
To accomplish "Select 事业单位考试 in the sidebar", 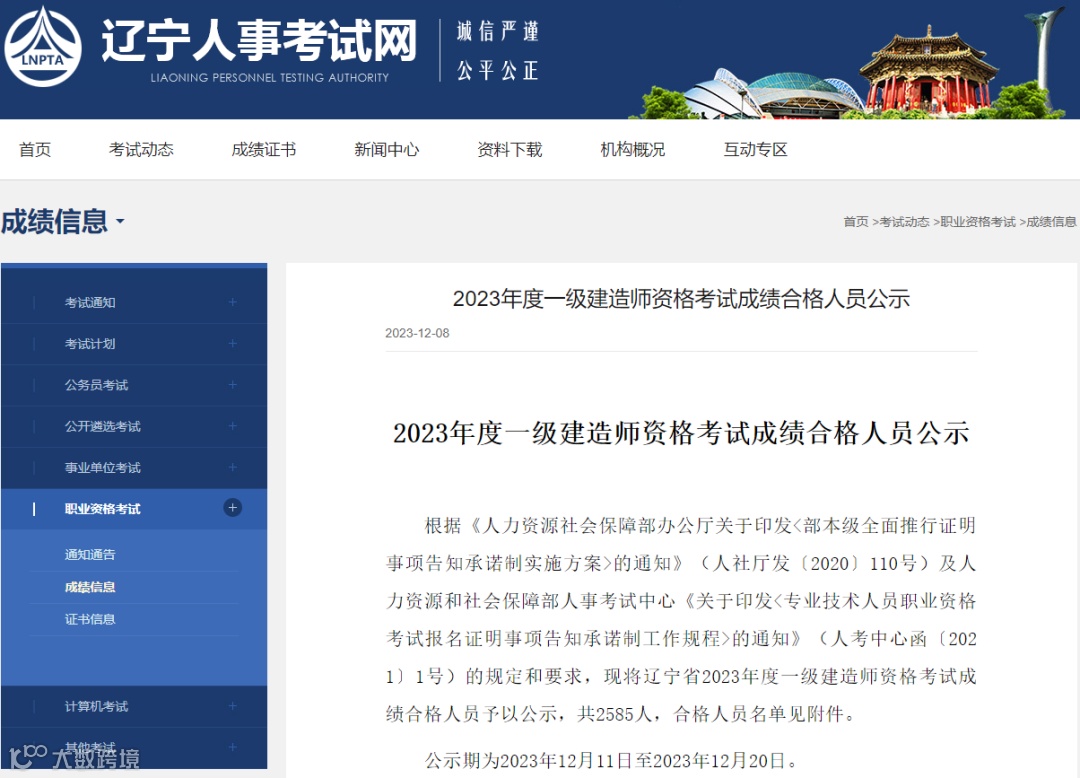I will (x=103, y=468).
